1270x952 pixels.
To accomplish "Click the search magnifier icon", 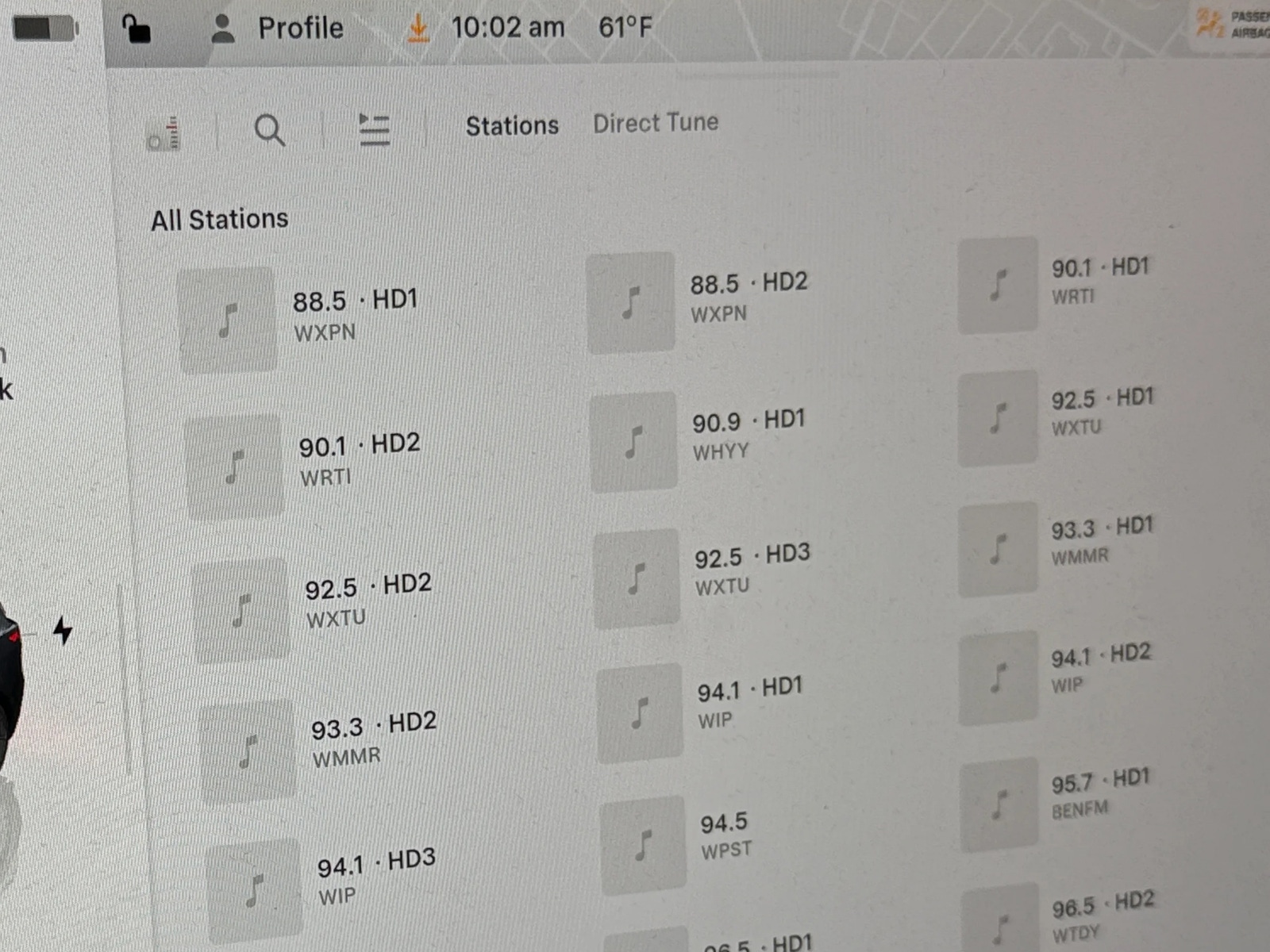I will (269, 130).
